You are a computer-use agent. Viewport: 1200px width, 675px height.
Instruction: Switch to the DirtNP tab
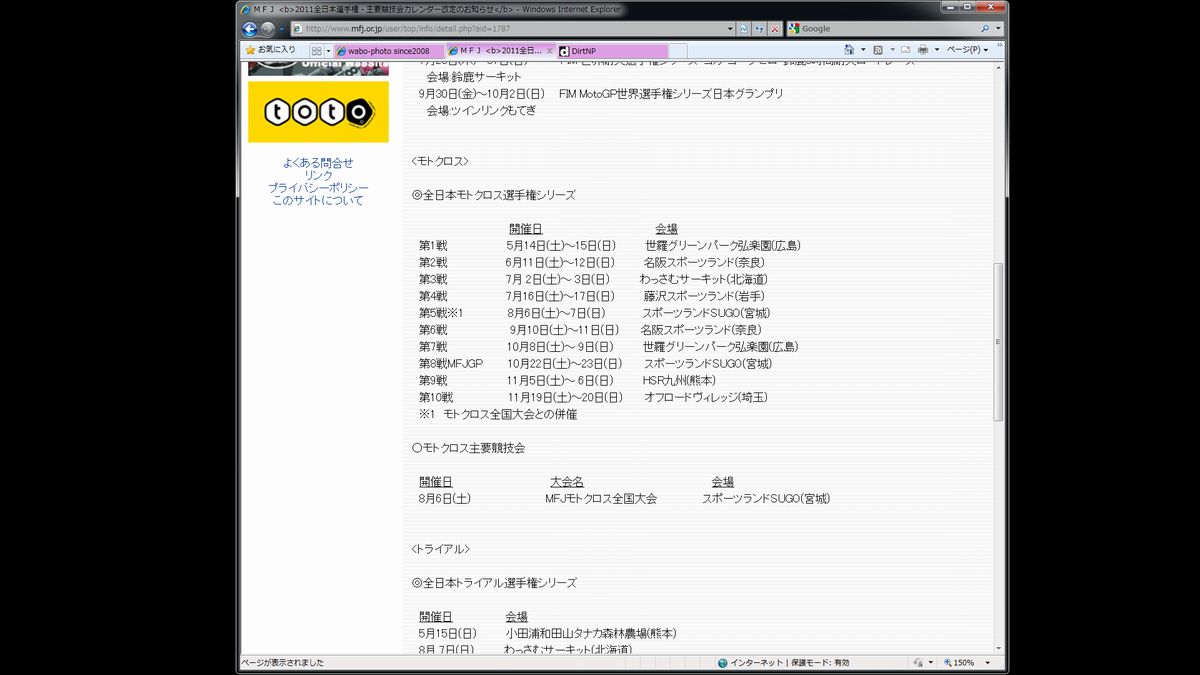(x=612, y=50)
